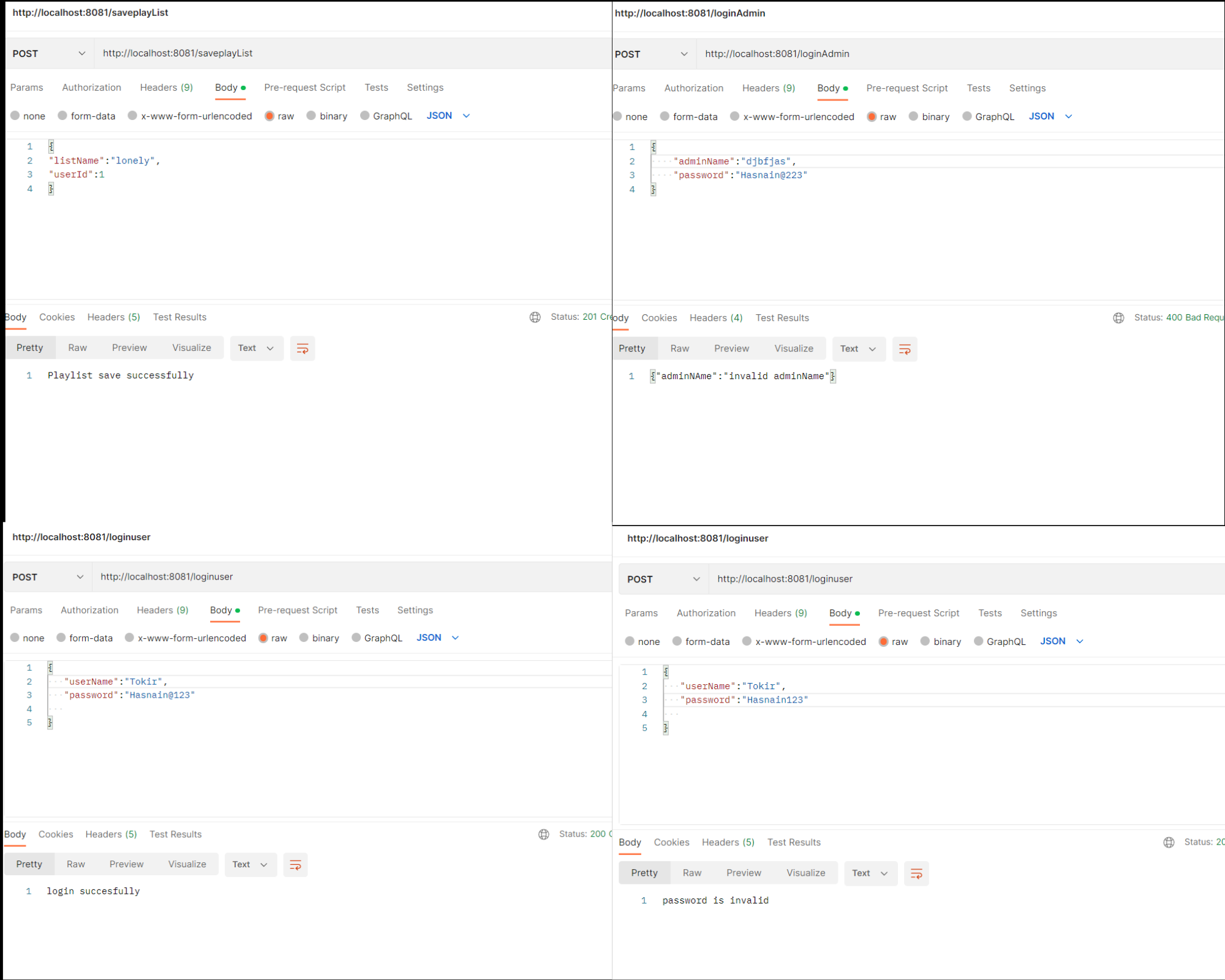Click globe icon in bottom-right loginuser response
1225x980 pixels.
[x=1169, y=842]
